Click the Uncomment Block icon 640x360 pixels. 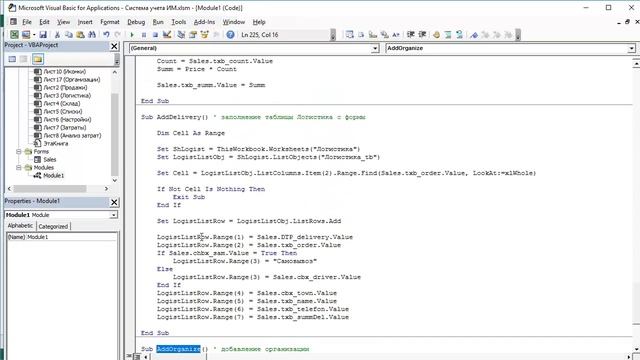point(459,35)
